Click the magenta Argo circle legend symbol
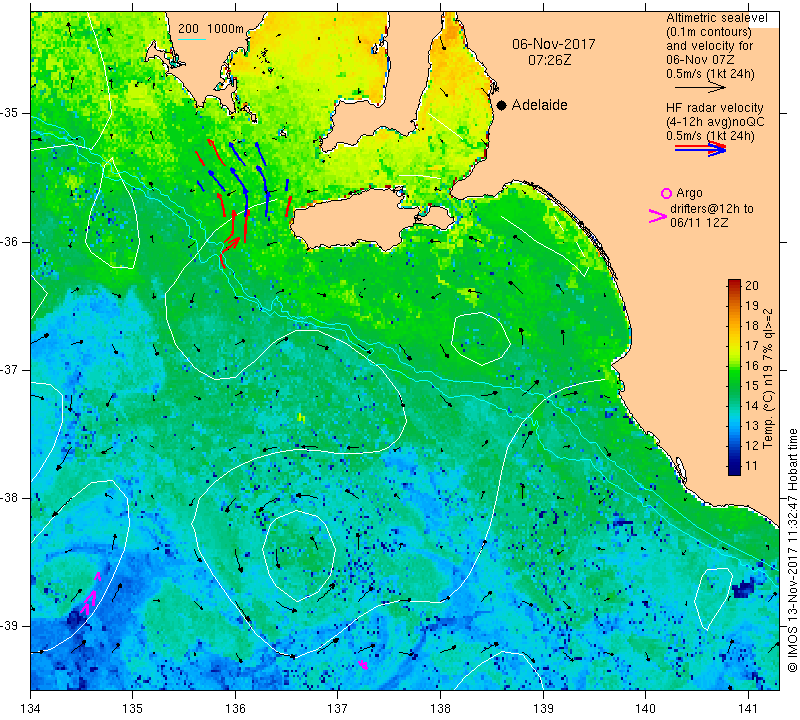This screenshot has height=720, width=800. (666, 193)
